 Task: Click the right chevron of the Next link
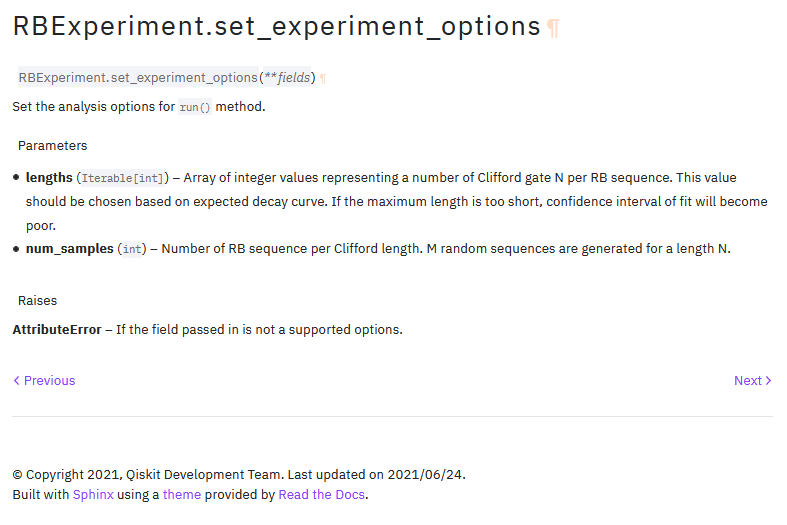768,380
